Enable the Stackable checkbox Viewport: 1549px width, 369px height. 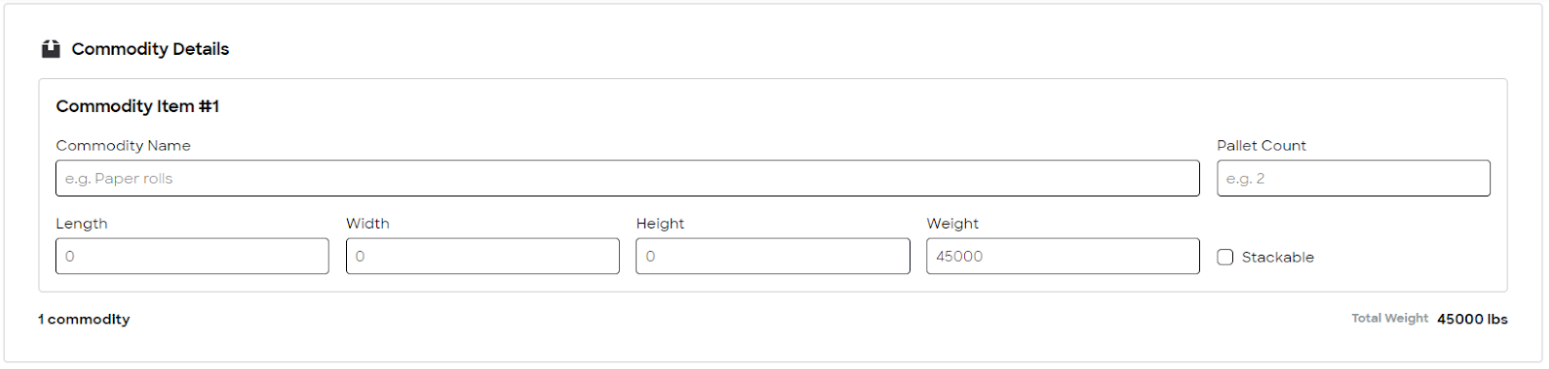pyautogui.click(x=1225, y=257)
